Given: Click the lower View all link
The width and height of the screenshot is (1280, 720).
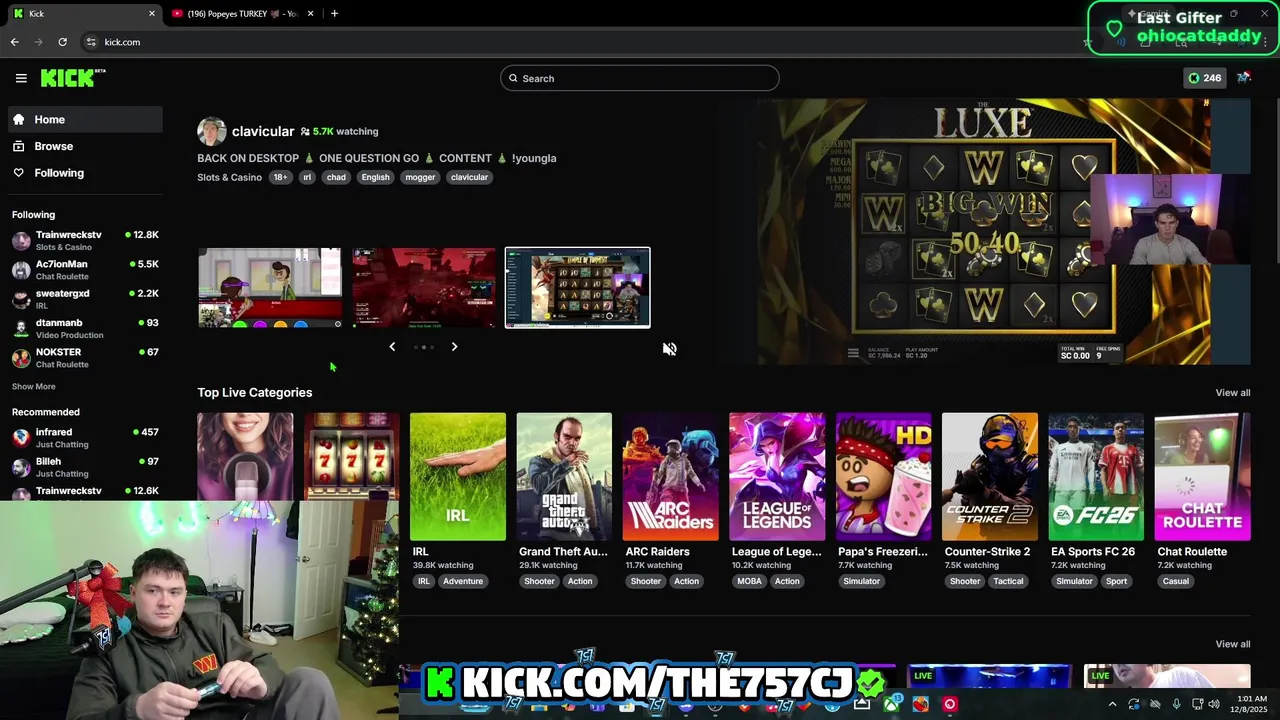Looking at the screenshot, I should pos(1232,644).
